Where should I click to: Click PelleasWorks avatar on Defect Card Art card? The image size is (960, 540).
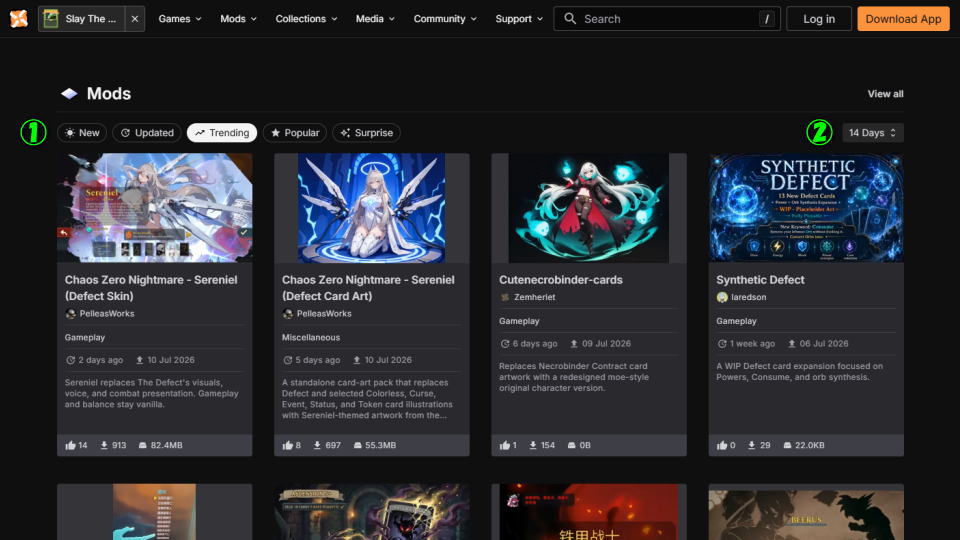(288, 313)
